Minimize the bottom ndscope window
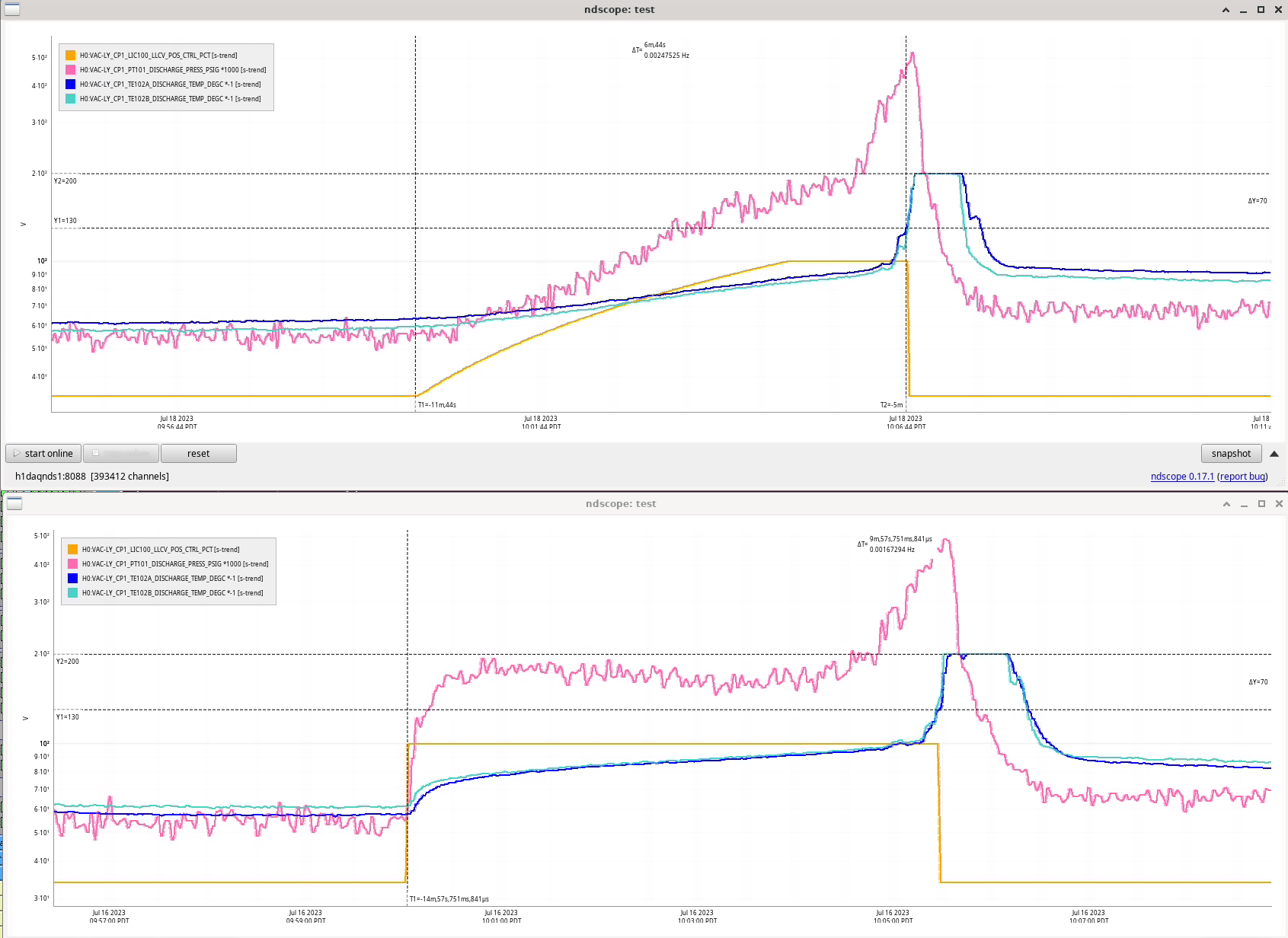 pyautogui.click(x=1244, y=504)
